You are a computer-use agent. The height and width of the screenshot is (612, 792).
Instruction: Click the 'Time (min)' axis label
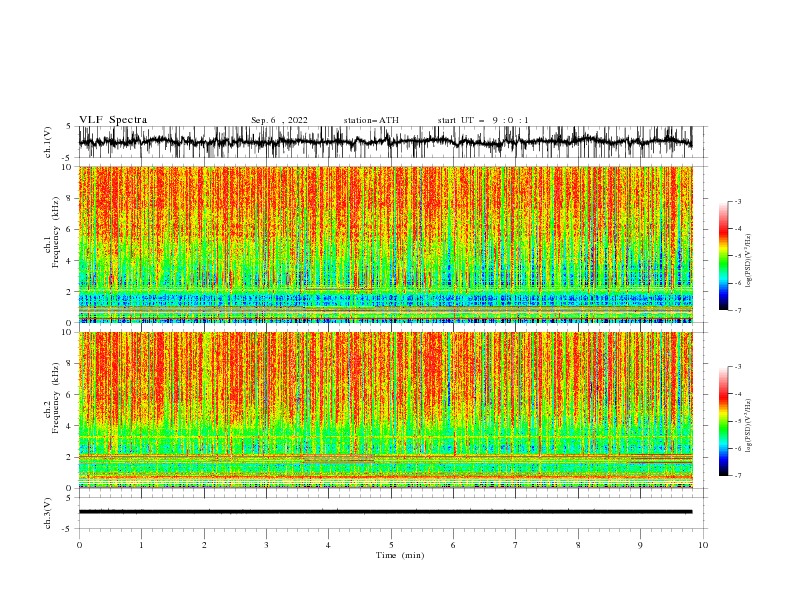(x=400, y=555)
